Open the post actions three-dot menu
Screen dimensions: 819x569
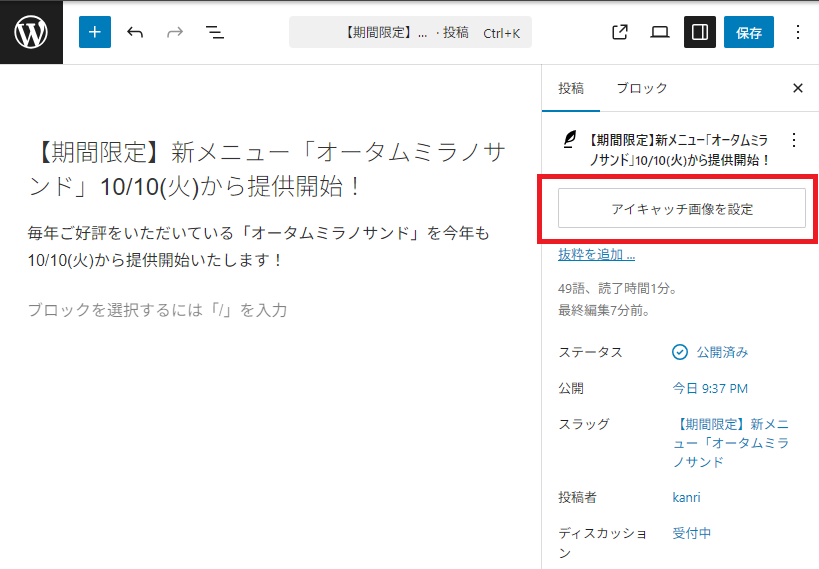(794, 140)
